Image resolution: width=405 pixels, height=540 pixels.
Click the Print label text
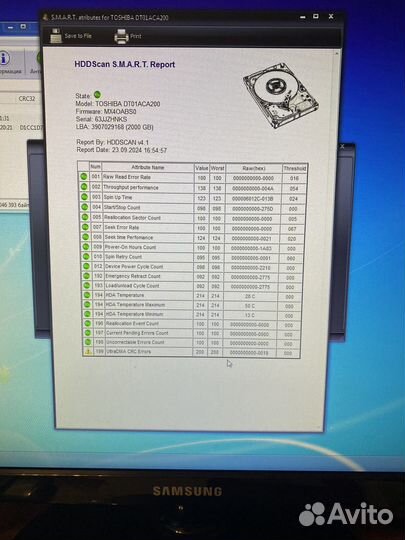[x=136, y=36]
